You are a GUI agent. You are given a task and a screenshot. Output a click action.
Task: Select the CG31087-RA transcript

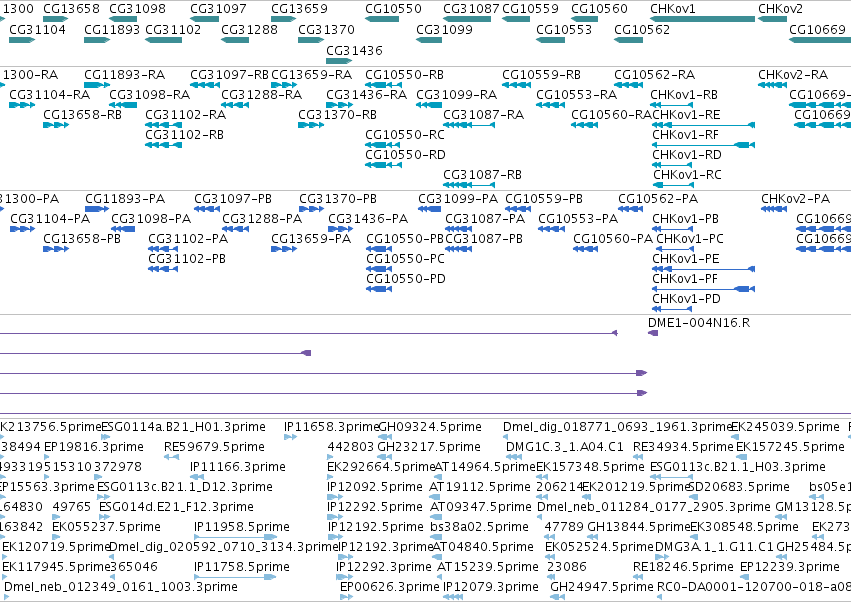coord(469,125)
